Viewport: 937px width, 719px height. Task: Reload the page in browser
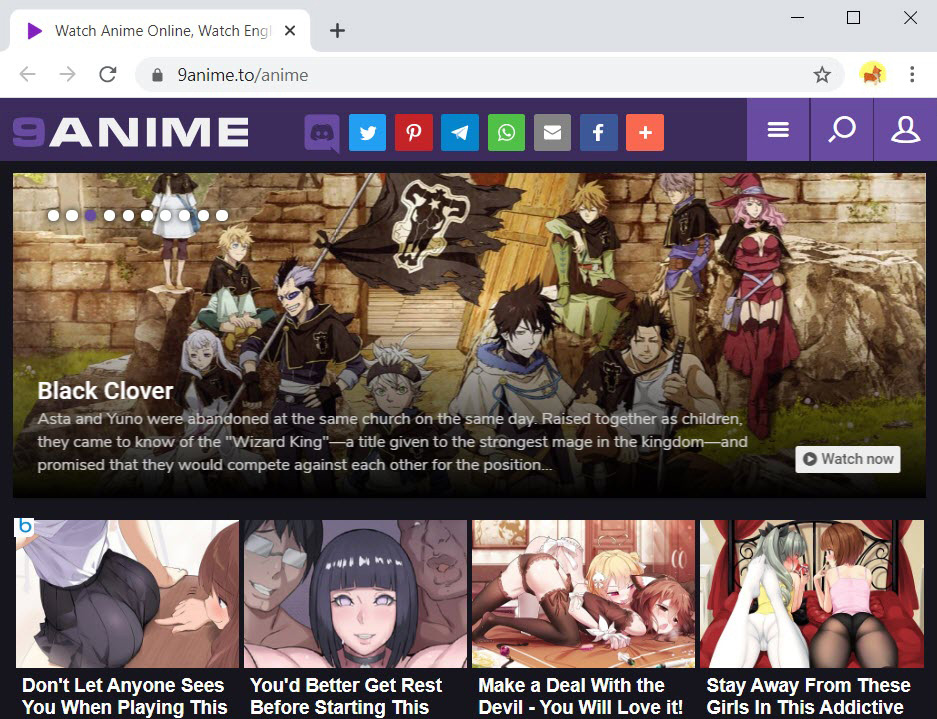pos(108,74)
